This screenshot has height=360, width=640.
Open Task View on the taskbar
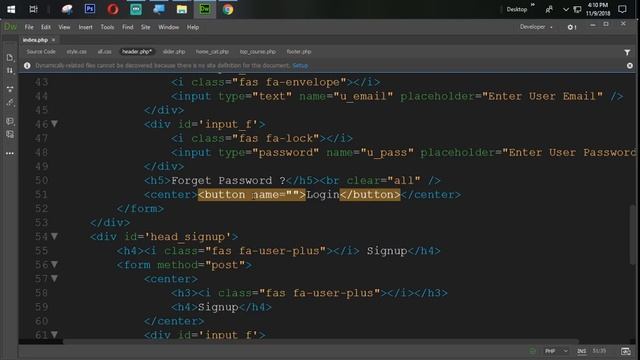[33, 9]
